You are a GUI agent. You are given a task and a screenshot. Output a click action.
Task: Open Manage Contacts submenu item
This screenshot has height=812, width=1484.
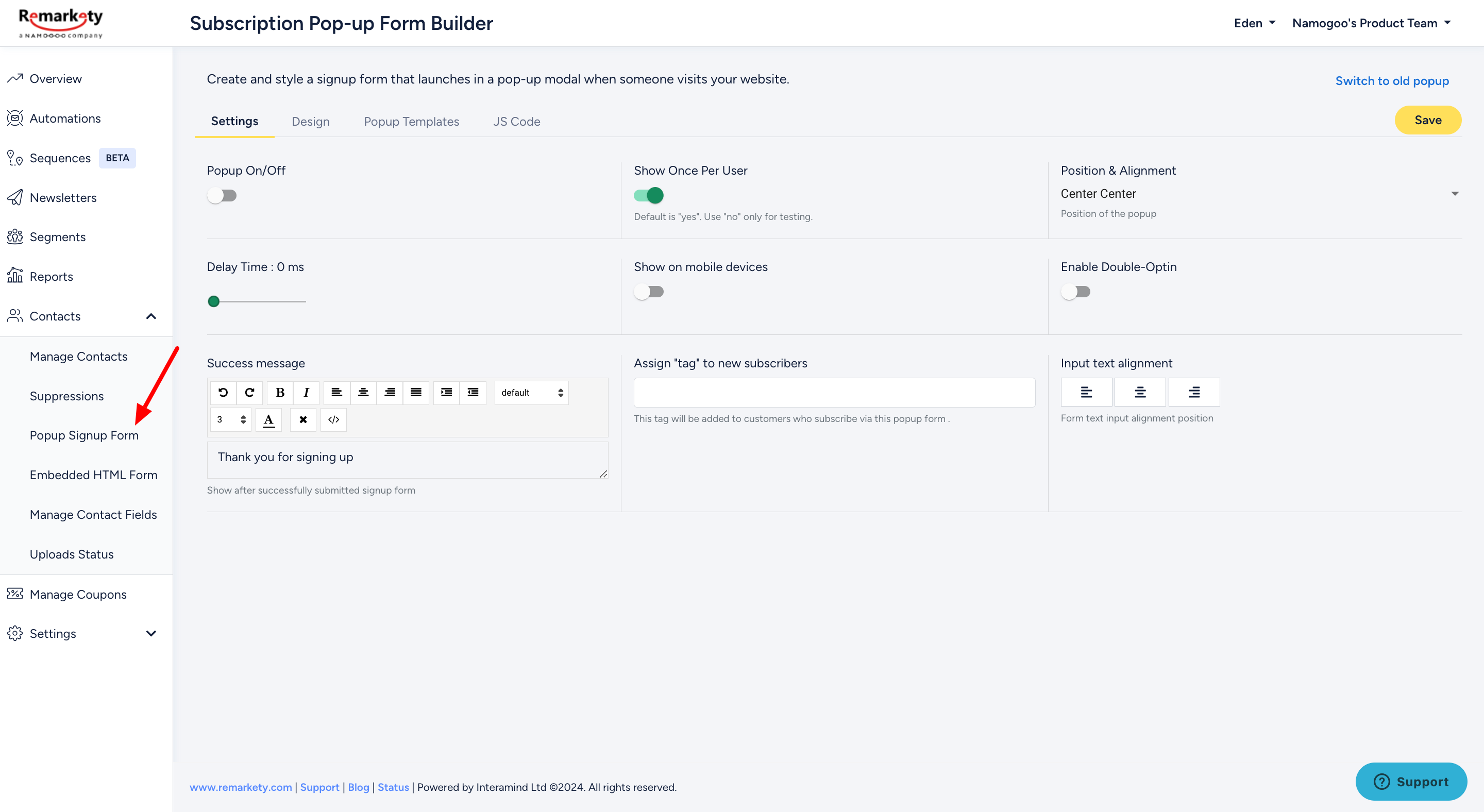(78, 357)
